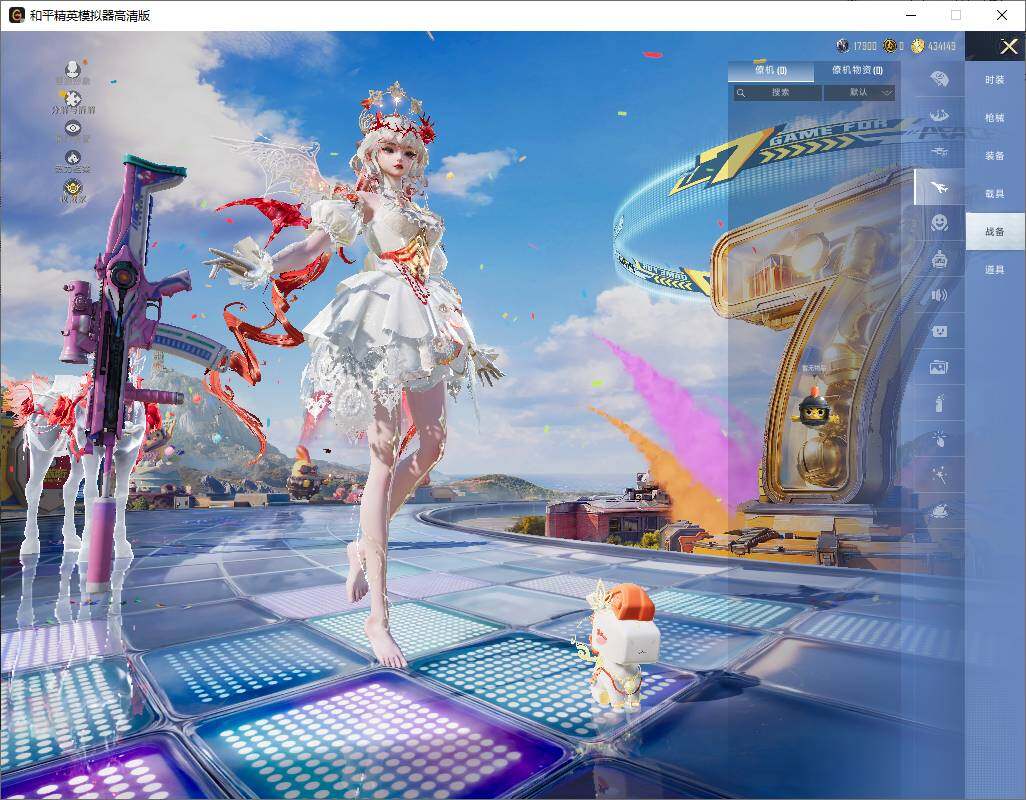Click the black bomb mascot in the trophy

point(814,407)
